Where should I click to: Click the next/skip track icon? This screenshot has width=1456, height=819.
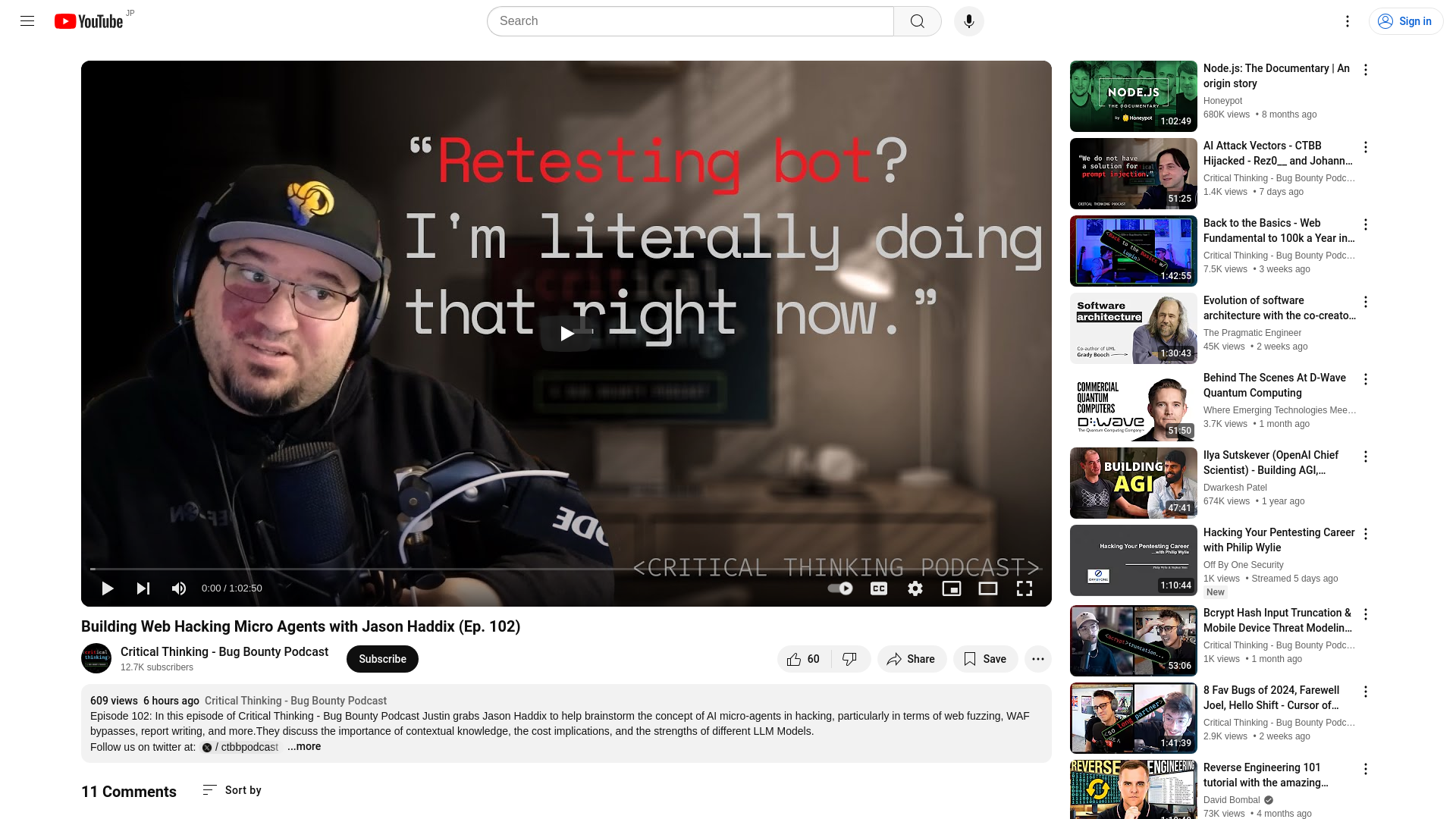point(143,588)
